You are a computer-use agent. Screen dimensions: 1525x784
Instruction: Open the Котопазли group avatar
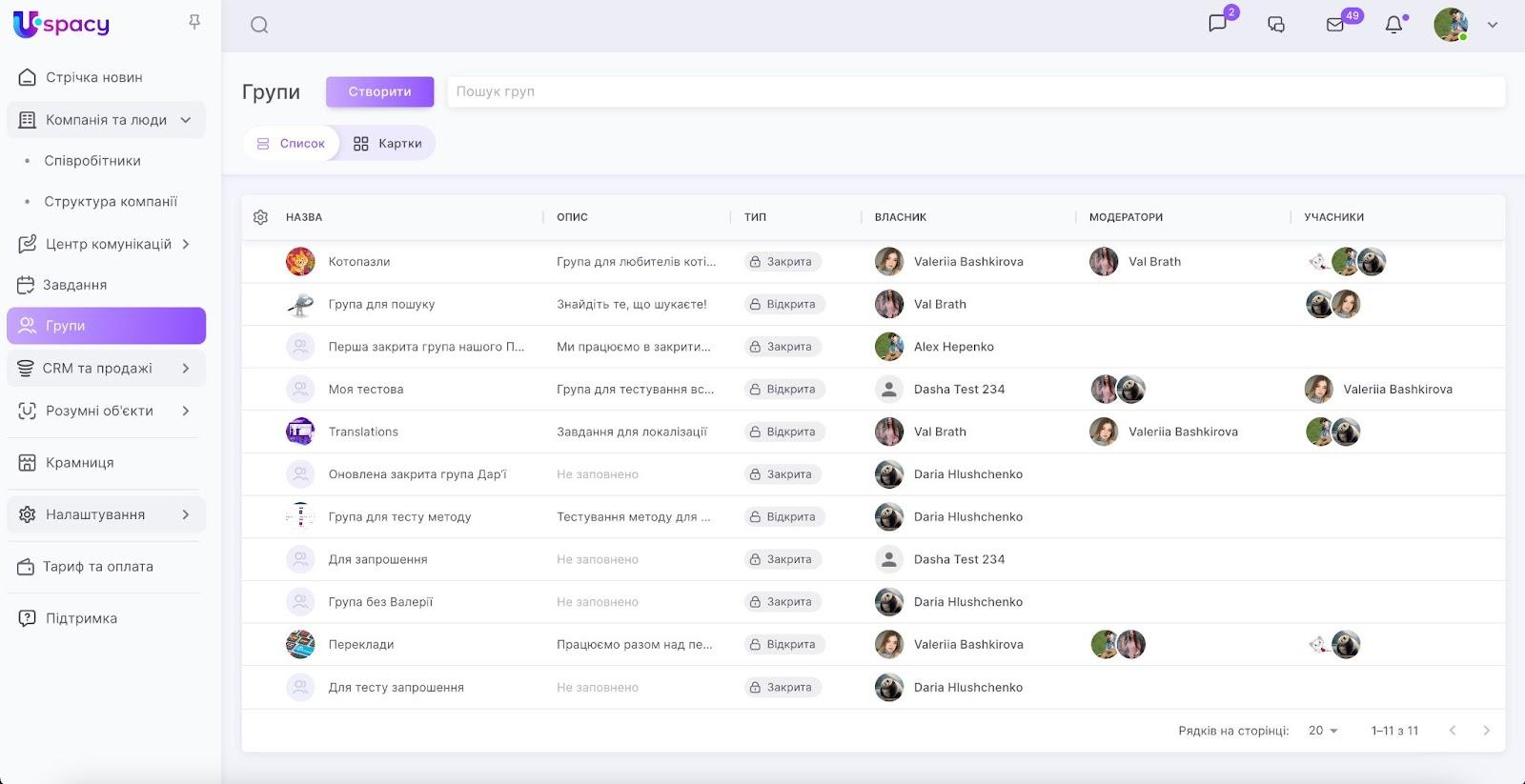(300, 261)
